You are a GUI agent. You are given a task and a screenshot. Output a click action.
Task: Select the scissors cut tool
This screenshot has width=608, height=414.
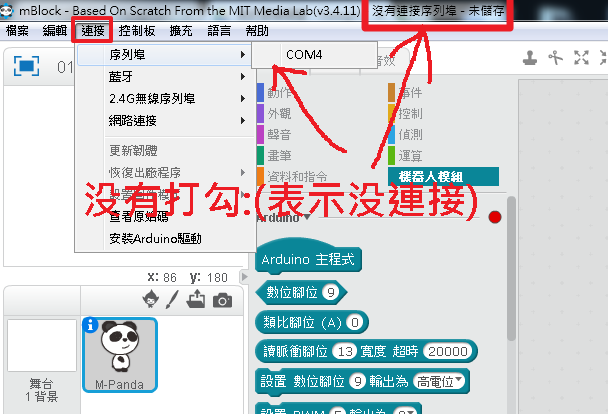pos(555,58)
